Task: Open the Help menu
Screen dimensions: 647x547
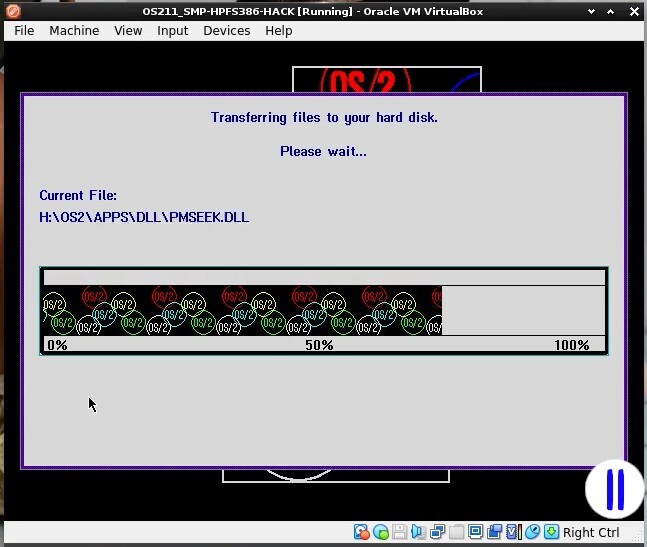Action: tap(279, 31)
